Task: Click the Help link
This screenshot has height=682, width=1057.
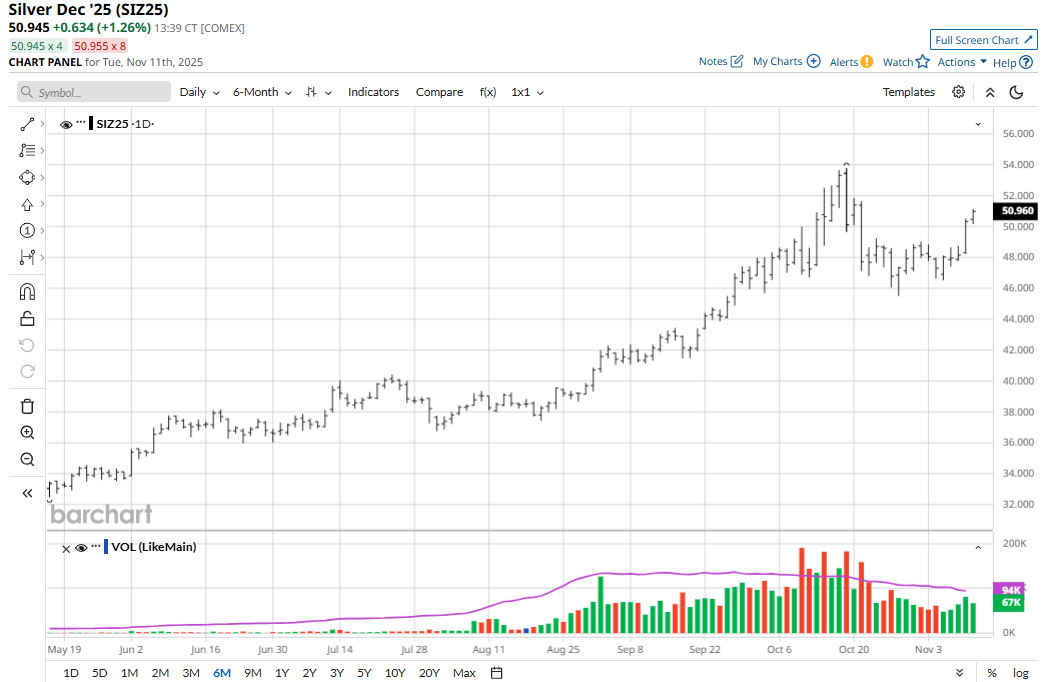Action: [1004, 63]
